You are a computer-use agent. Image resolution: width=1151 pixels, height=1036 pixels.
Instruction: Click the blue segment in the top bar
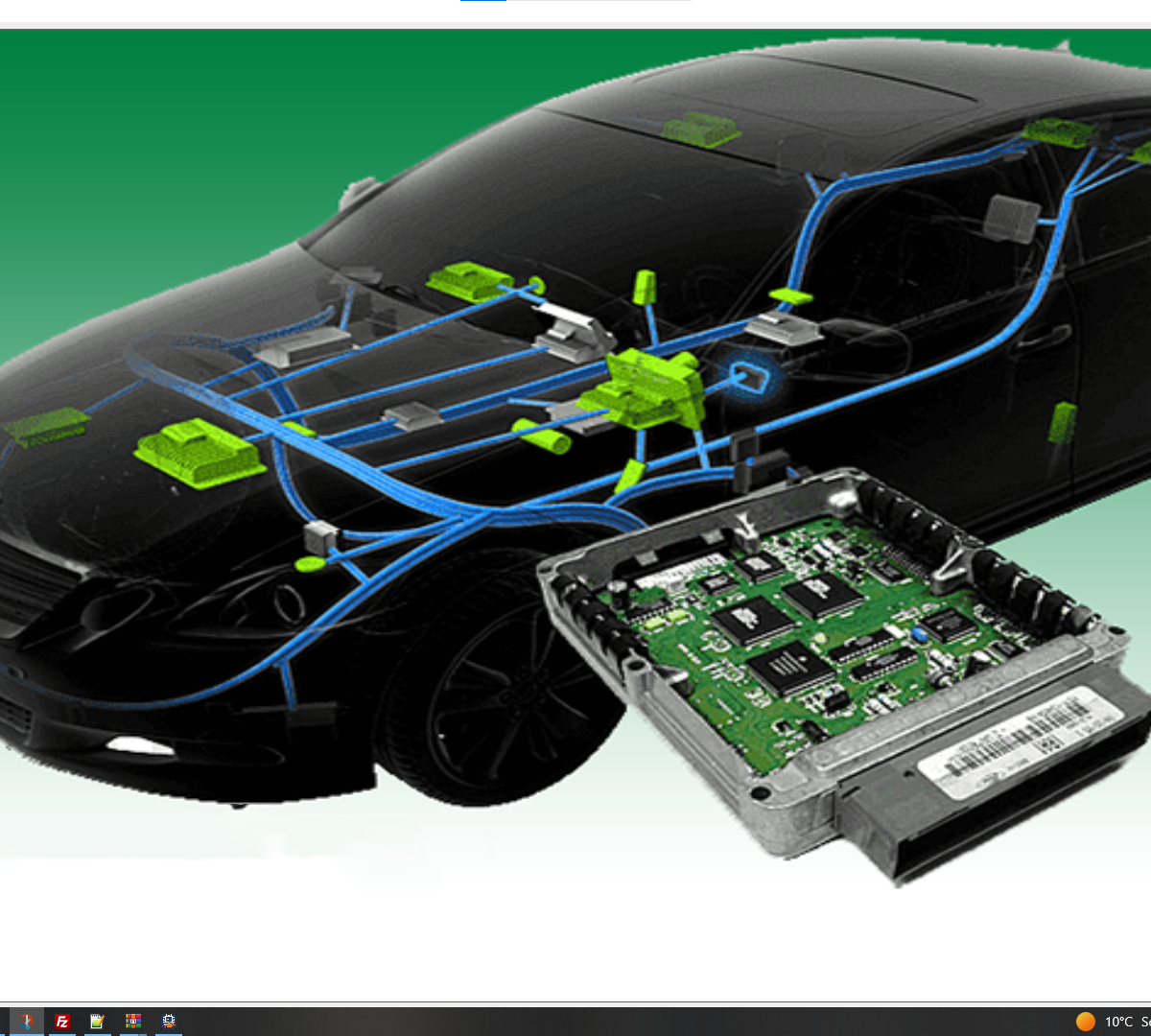click(483, 3)
